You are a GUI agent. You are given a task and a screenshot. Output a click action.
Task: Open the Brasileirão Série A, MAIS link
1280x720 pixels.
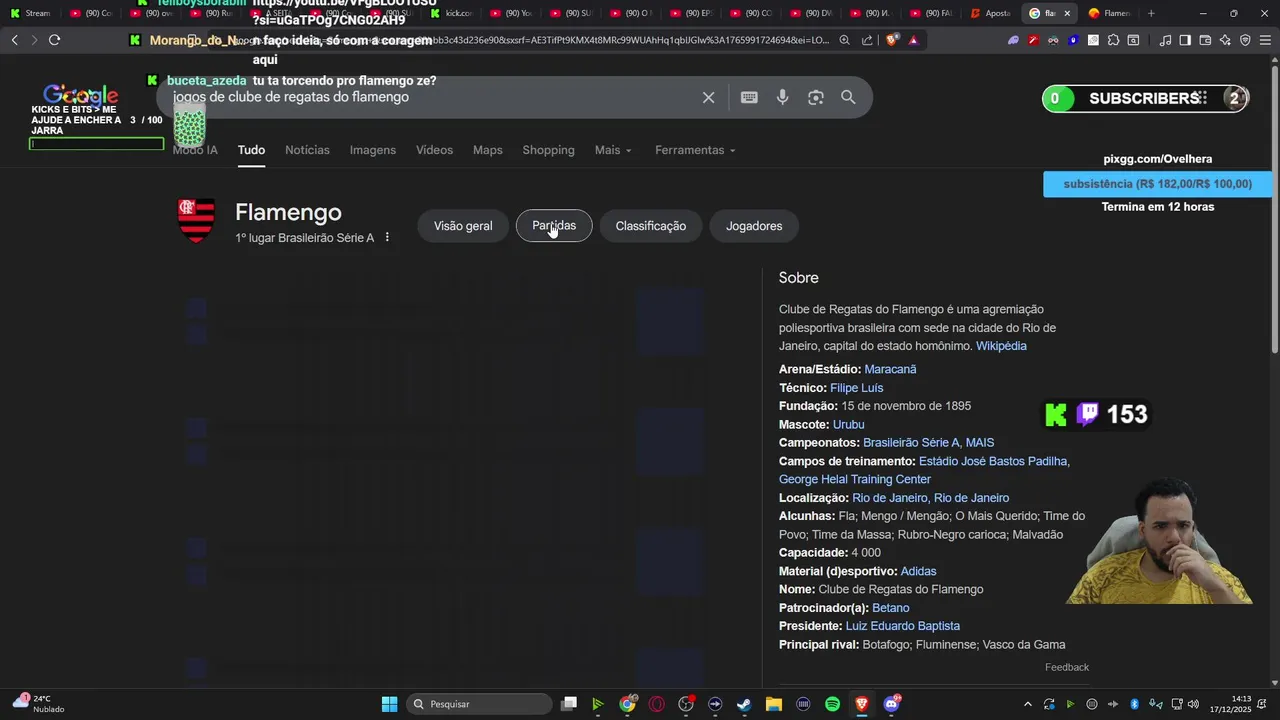(x=928, y=443)
